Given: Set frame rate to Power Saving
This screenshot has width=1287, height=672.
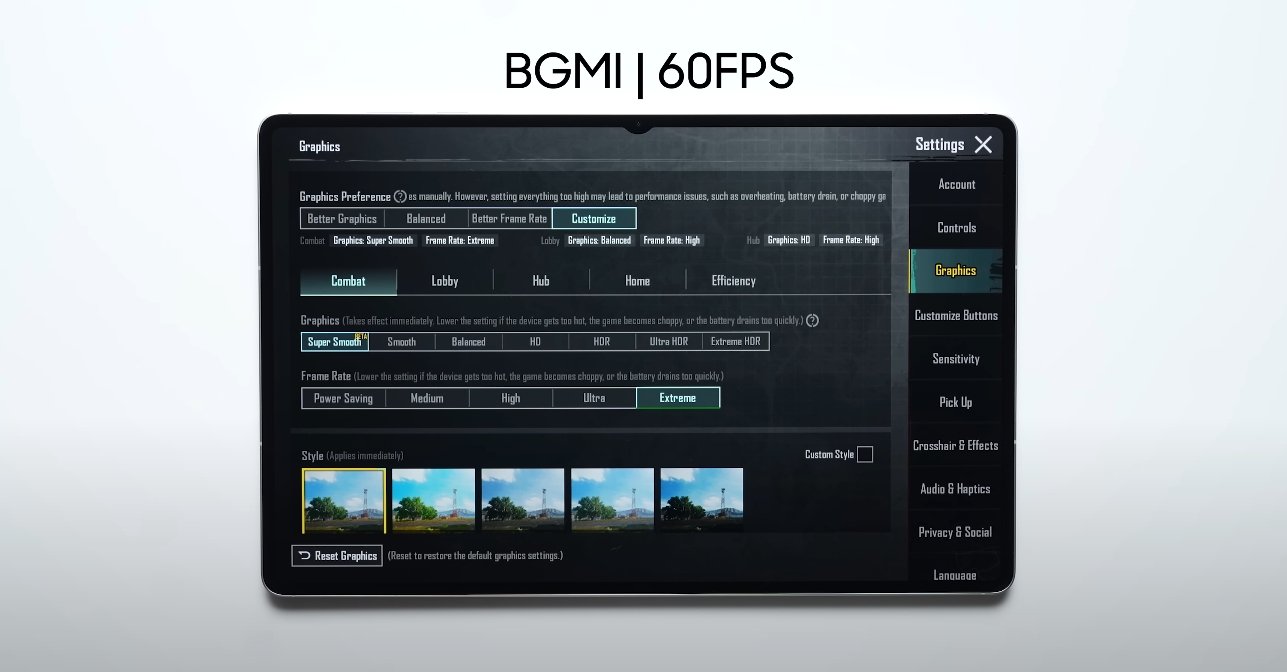Looking at the screenshot, I should click(343, 398).
